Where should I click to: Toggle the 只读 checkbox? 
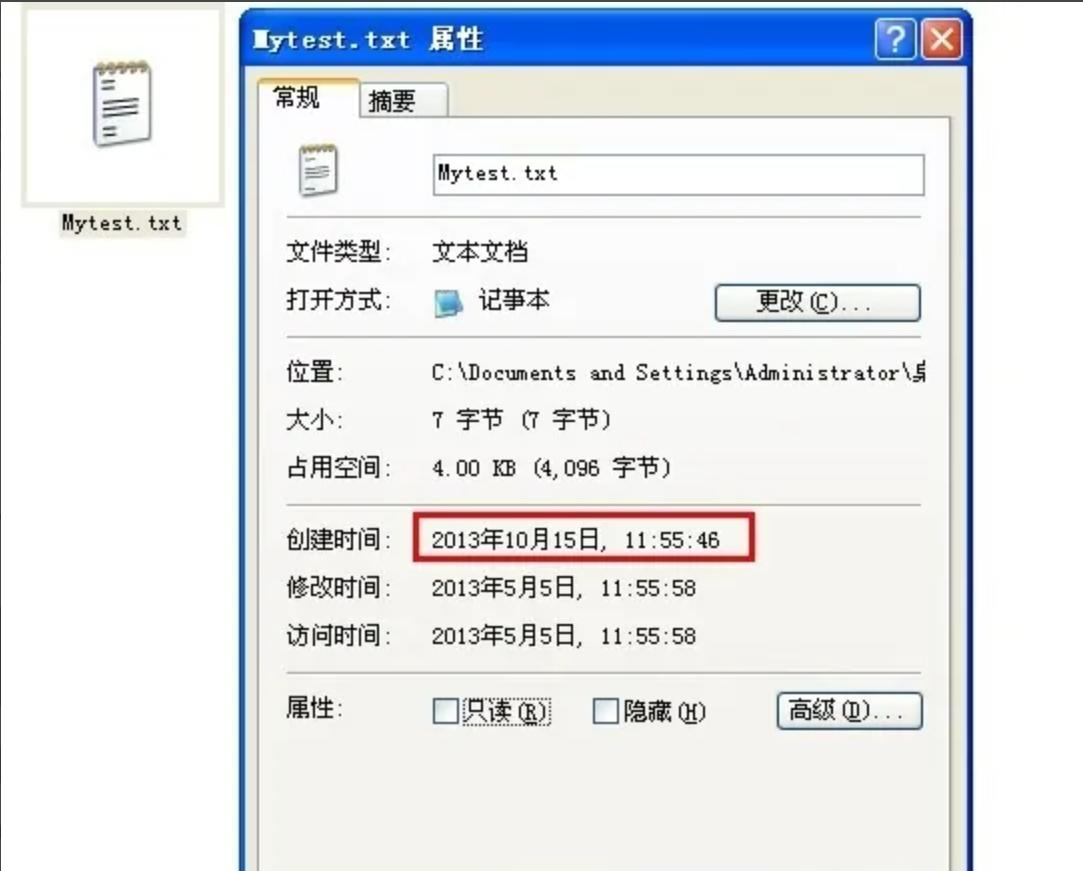pyautogui.click(x=445, y=711)
